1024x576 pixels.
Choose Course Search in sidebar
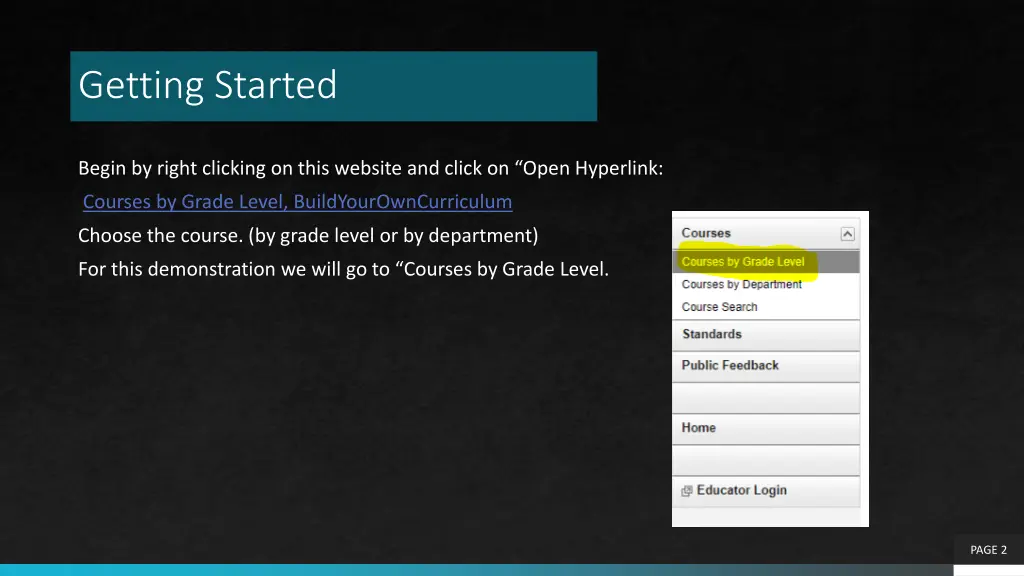coord(719,307)
